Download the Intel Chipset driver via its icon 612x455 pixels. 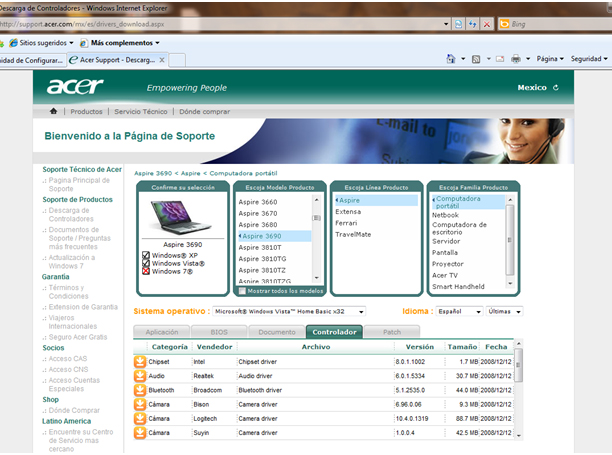tap(140, 362)
